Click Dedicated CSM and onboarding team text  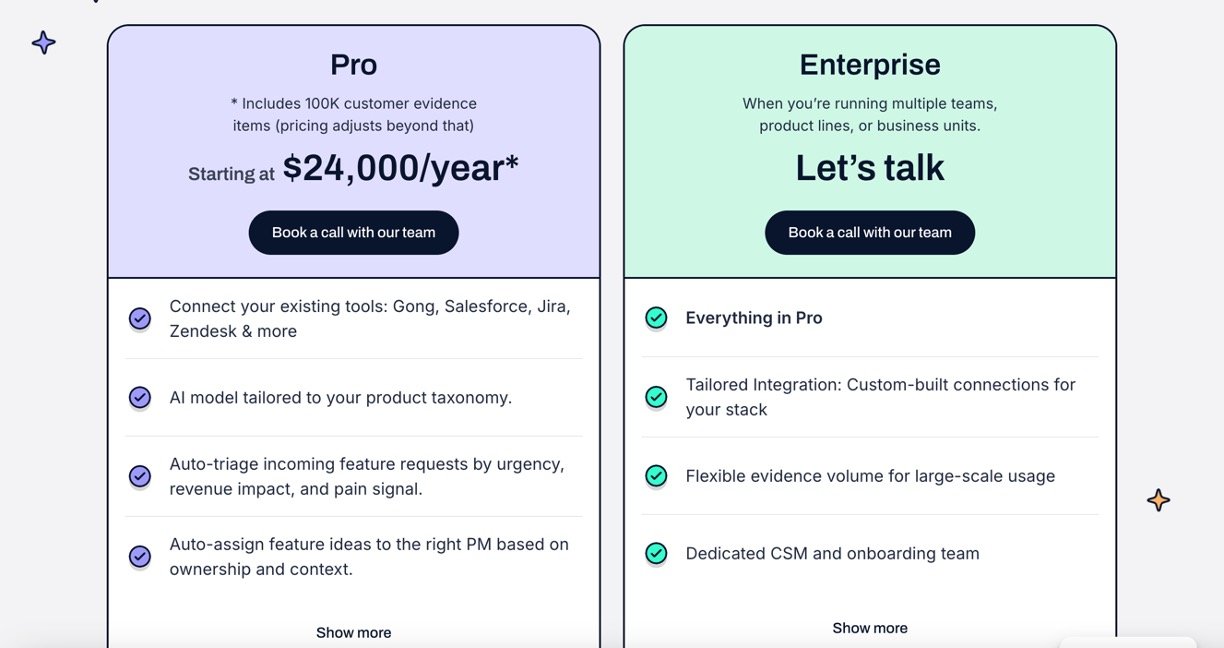[x=832, y=553]
